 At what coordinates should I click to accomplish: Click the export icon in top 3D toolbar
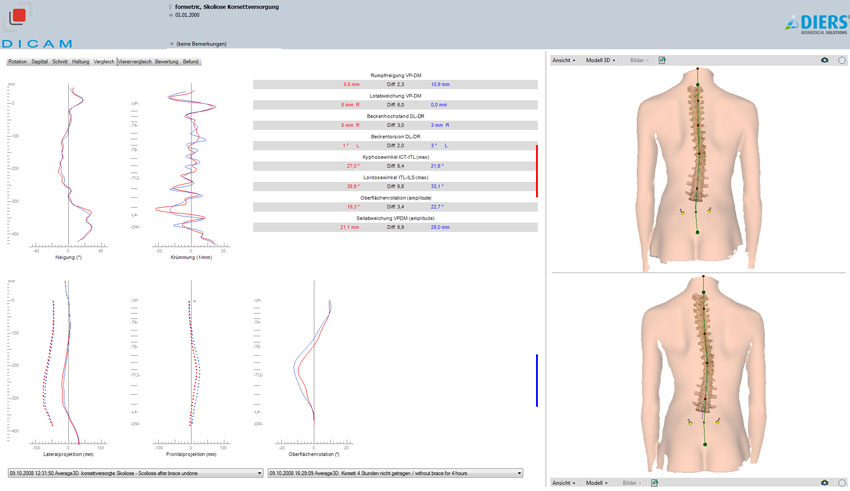click(662, 60)
